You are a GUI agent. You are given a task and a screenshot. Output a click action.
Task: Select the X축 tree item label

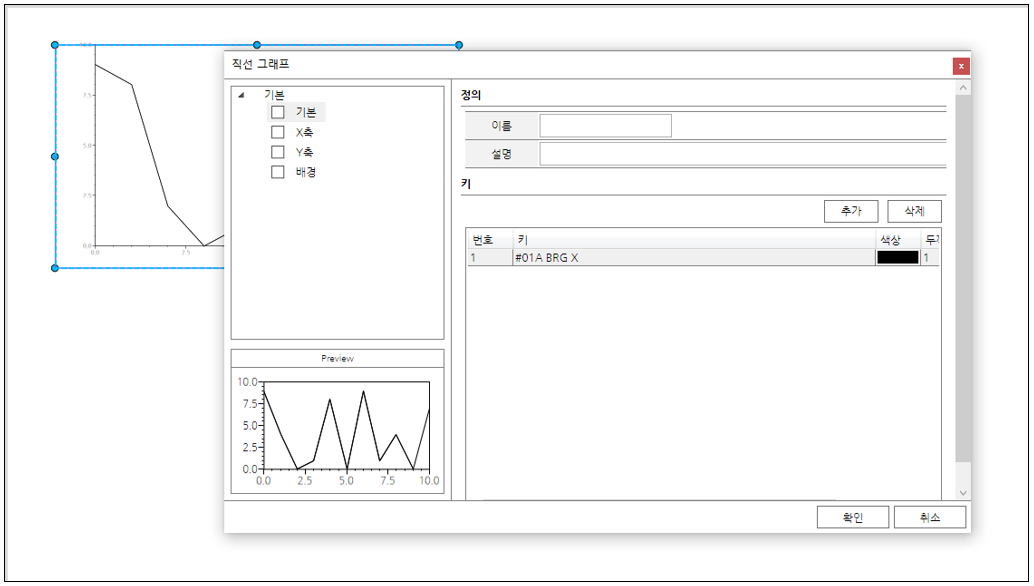(304, 132)
